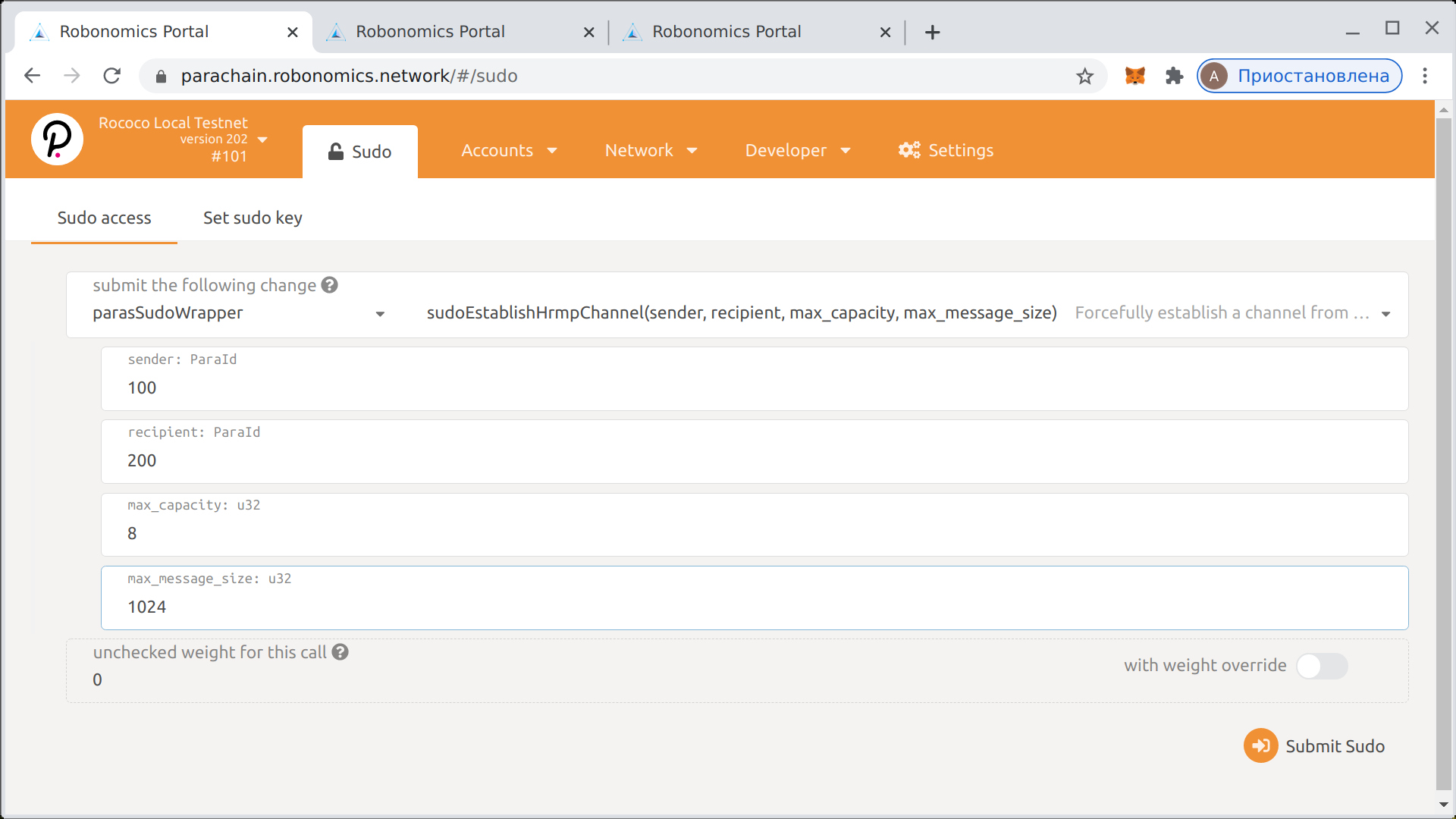This screenshot has width=1456, height=819.
Task: Click the address bar URL
Action: coord(349,76)
